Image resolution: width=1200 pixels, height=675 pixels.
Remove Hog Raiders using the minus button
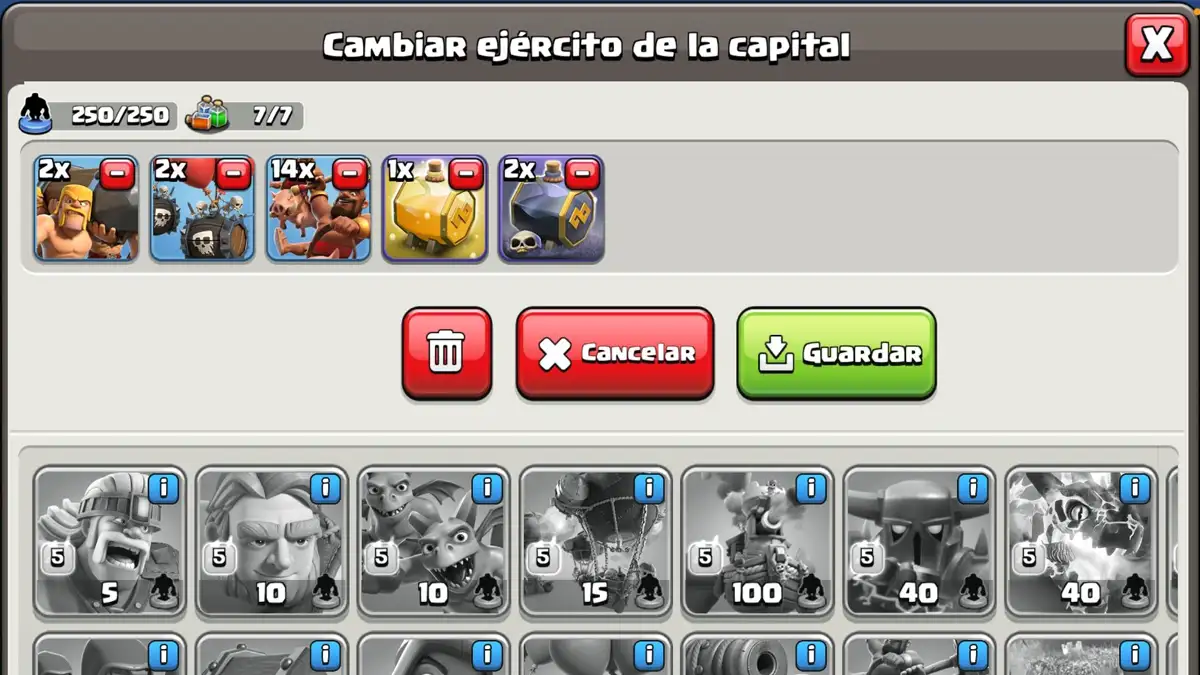[350, 174]
